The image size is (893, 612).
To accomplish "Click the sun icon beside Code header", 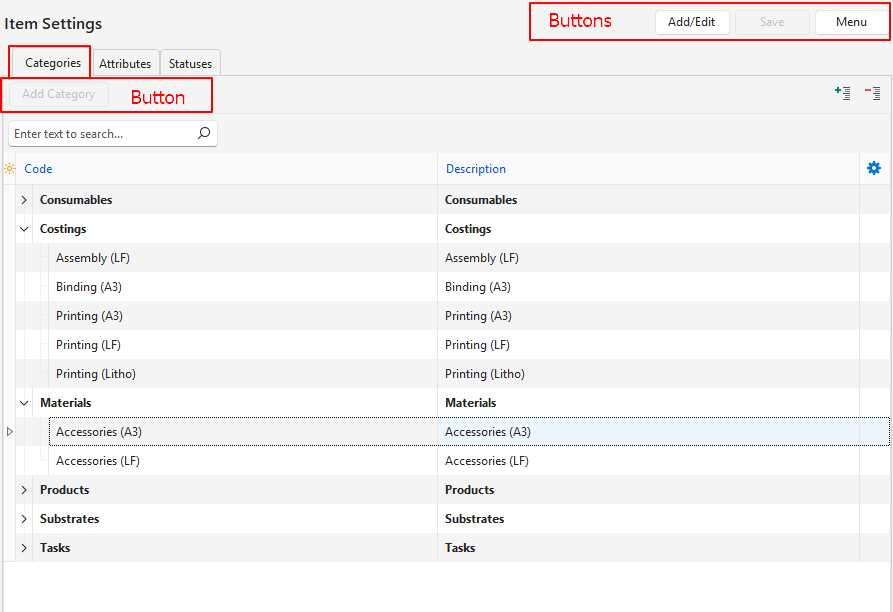I will (x=10, y=169).
